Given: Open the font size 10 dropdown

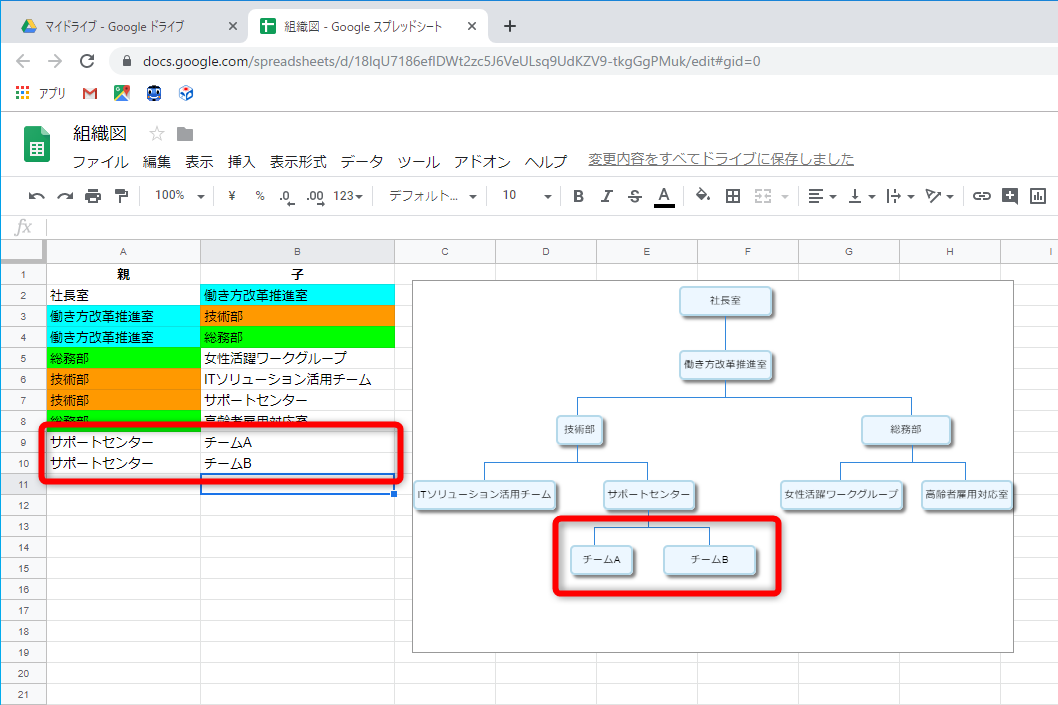Looking at the screenshot, I should tap(527, 196).
